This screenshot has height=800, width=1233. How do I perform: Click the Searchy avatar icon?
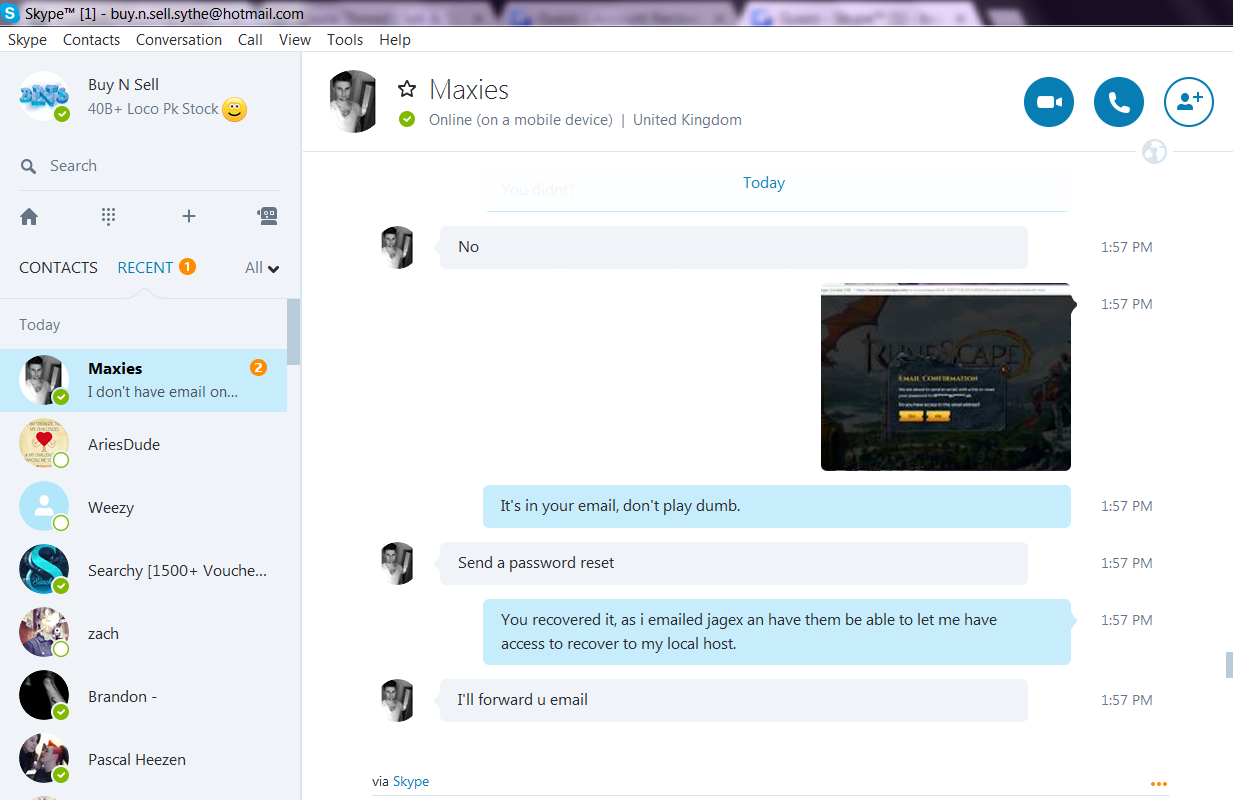(44, 570)
